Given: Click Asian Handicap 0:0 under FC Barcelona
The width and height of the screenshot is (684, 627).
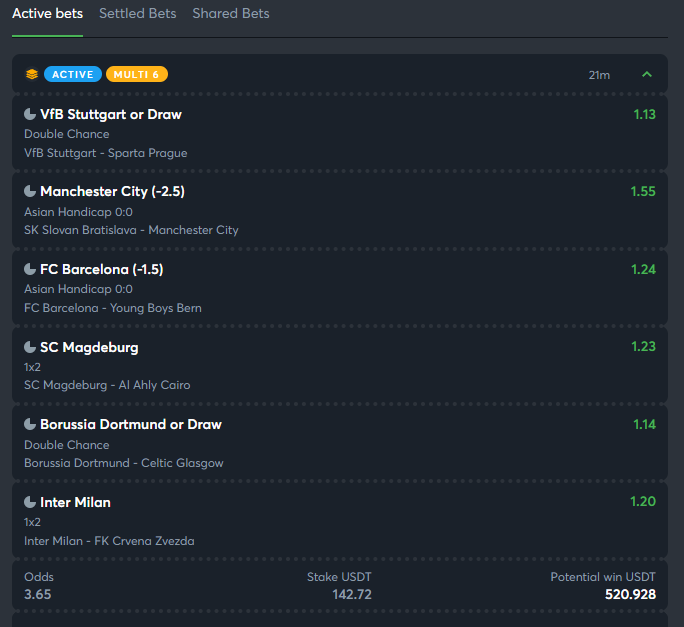Looking at the screenshot, I should [x=79, y=289].
